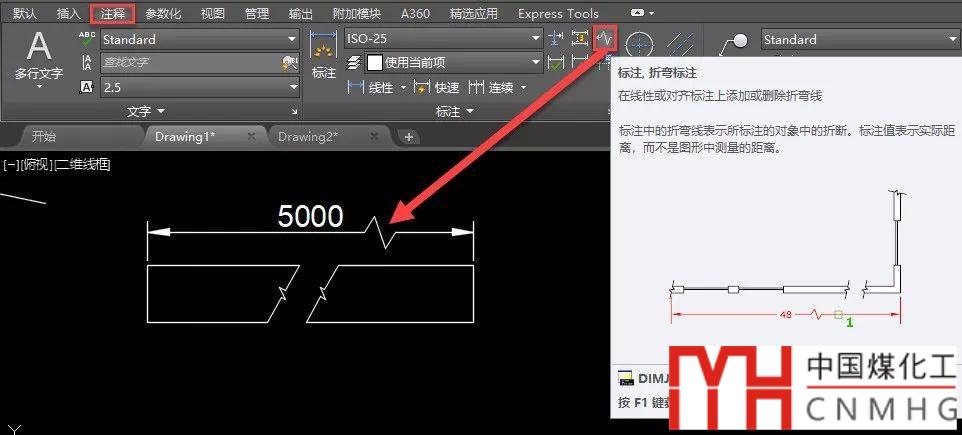Viewport: 962px width, 435px height.
Task: Click the layers stack icon in the dimension panel
Action: point(354,63)
